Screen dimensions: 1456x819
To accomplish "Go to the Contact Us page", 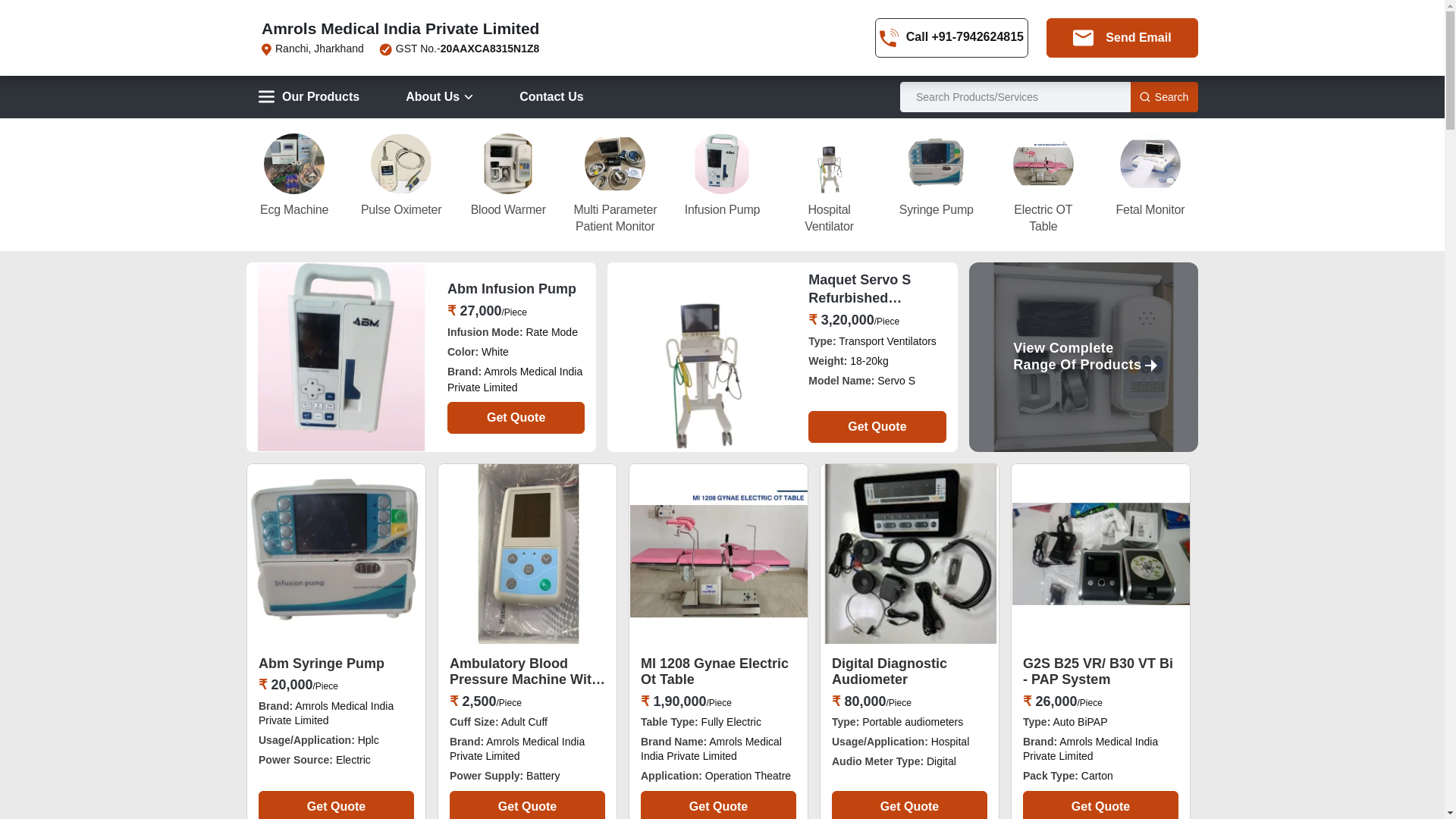I will pos(551,97).
